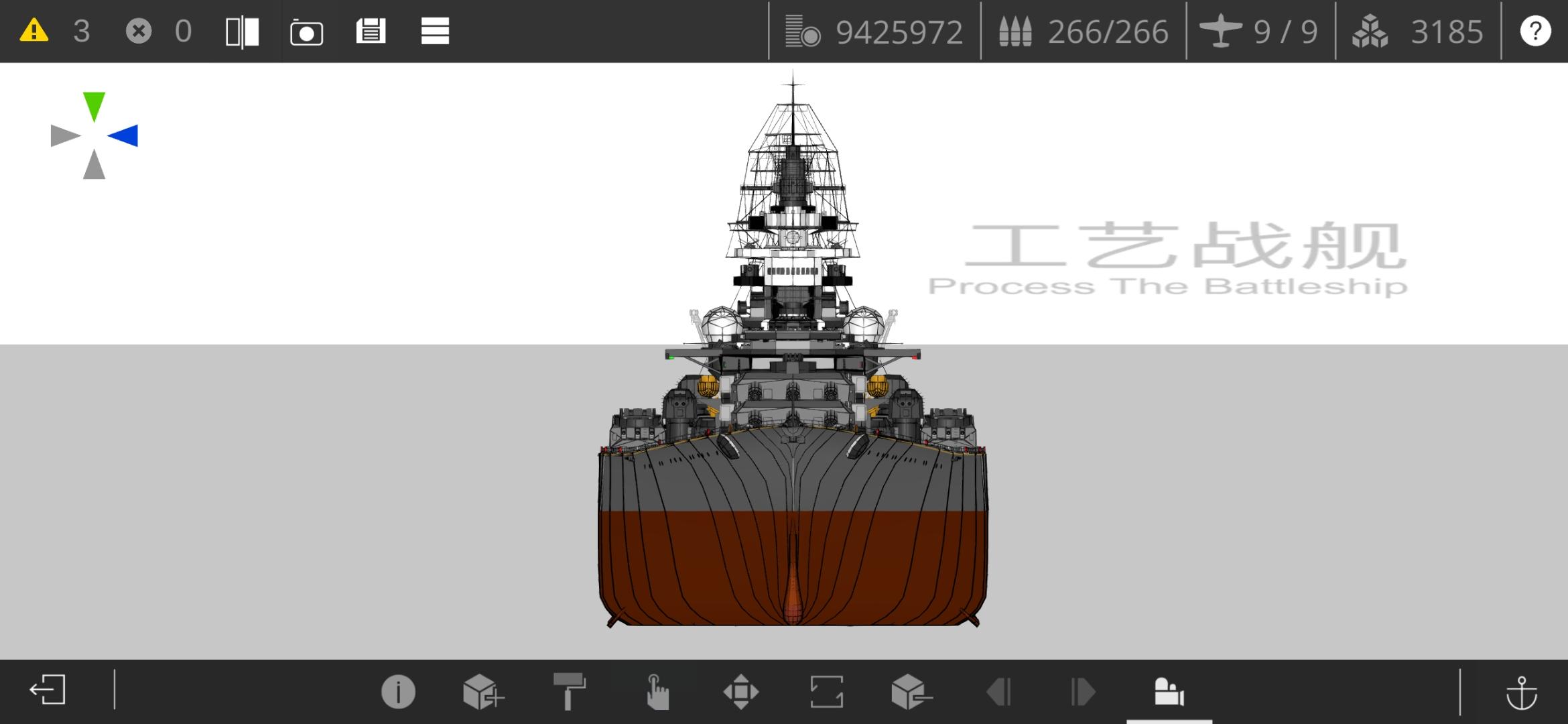Select the remove block tool
Screen dimensions: 1568x724
911,692
